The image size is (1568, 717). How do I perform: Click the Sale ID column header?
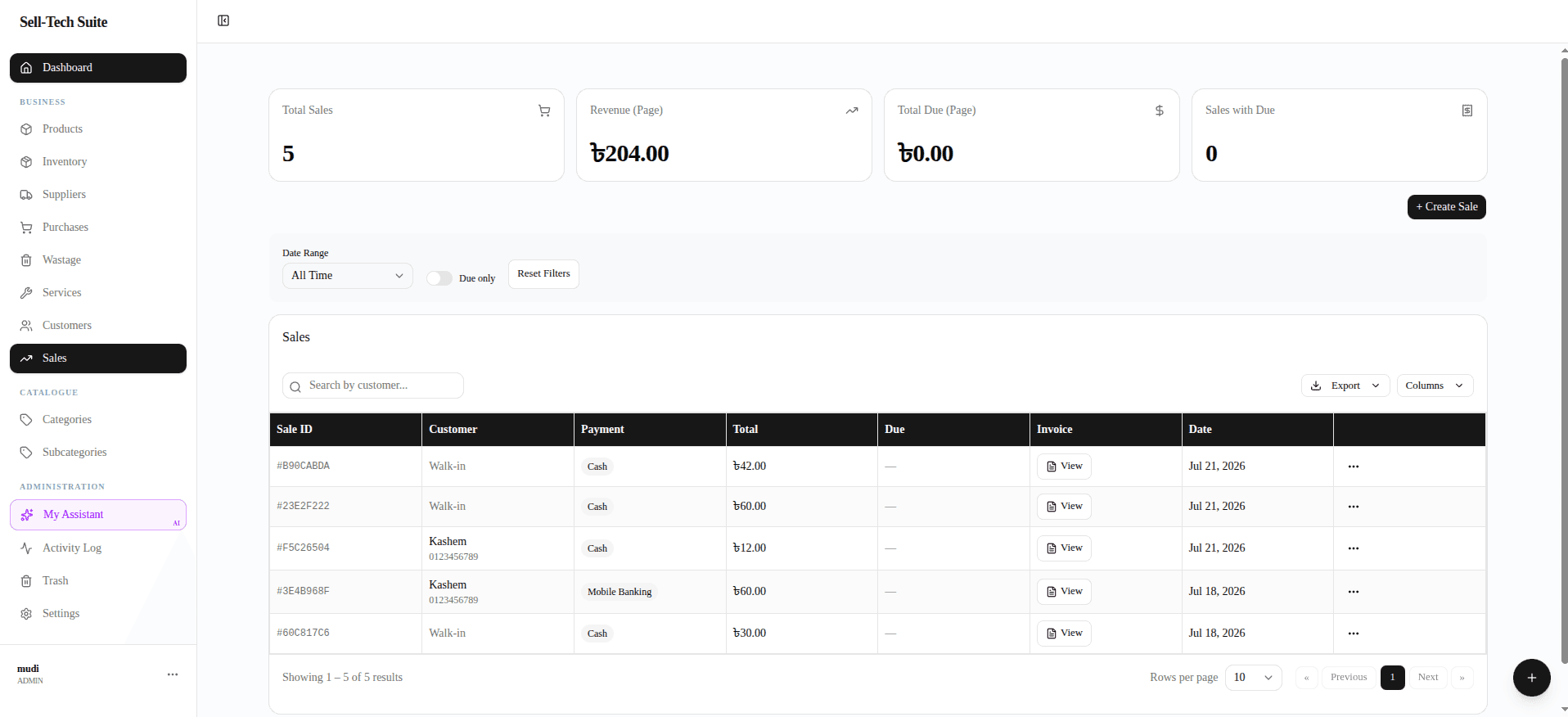[345, 430]
